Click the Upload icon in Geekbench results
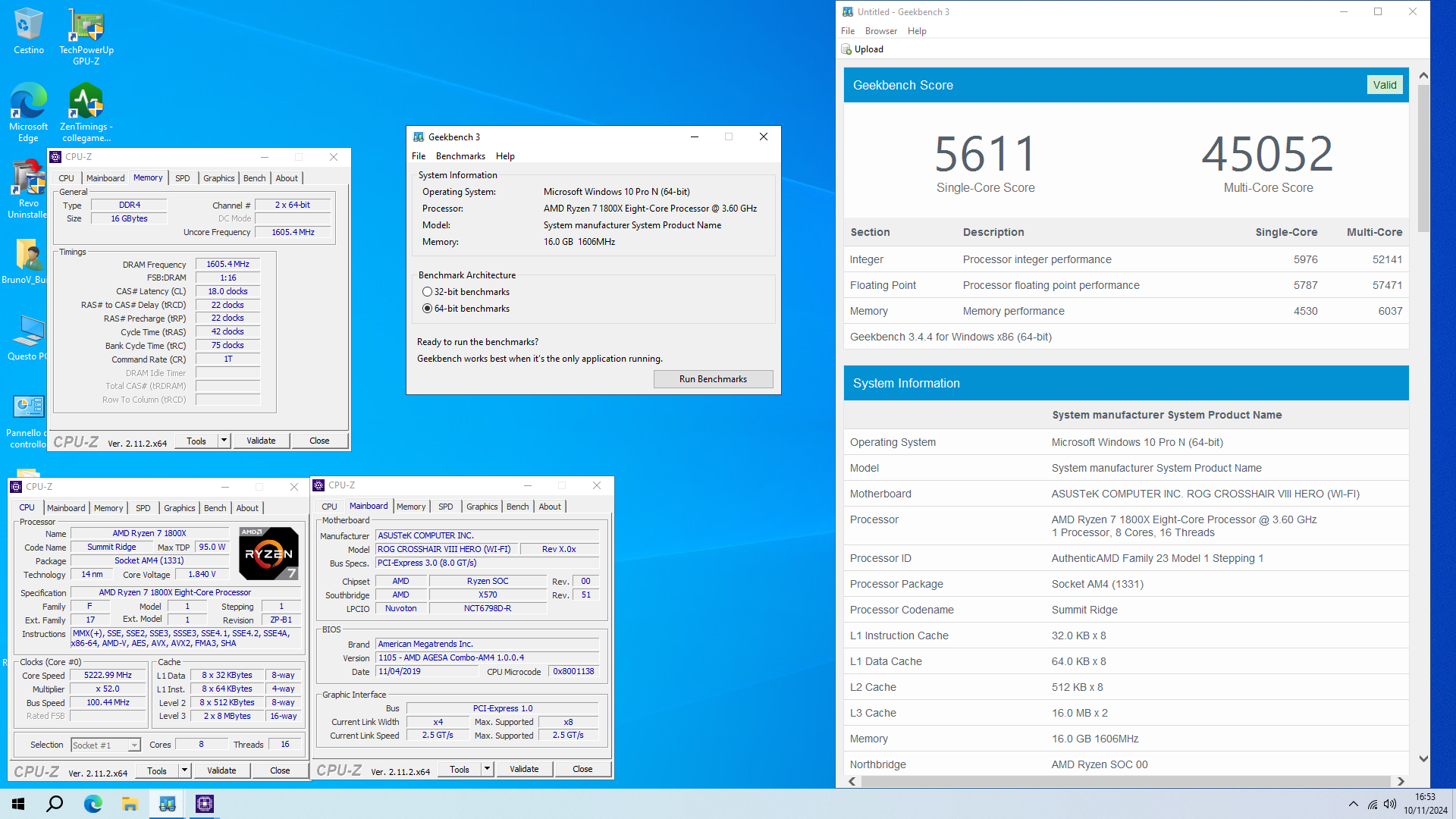This screenshot has width=1456, height=819. pos(846,49)
